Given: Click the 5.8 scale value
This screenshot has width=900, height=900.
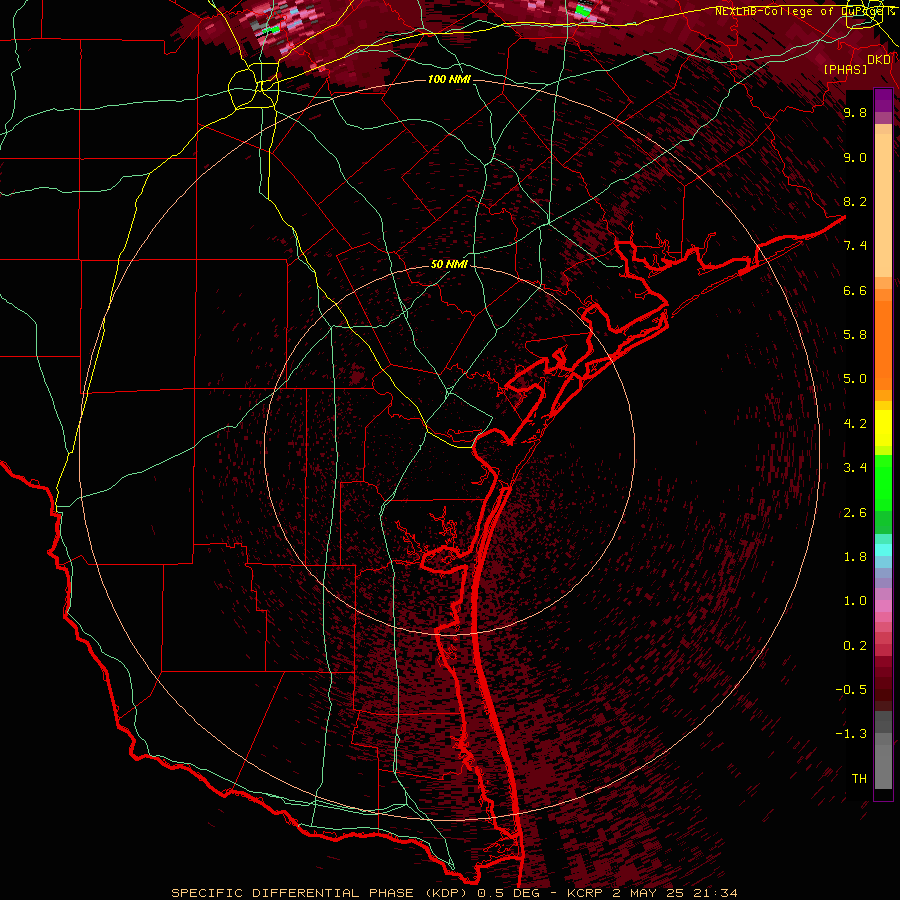Looking at the screenshot, I should [x=855, y=335].
